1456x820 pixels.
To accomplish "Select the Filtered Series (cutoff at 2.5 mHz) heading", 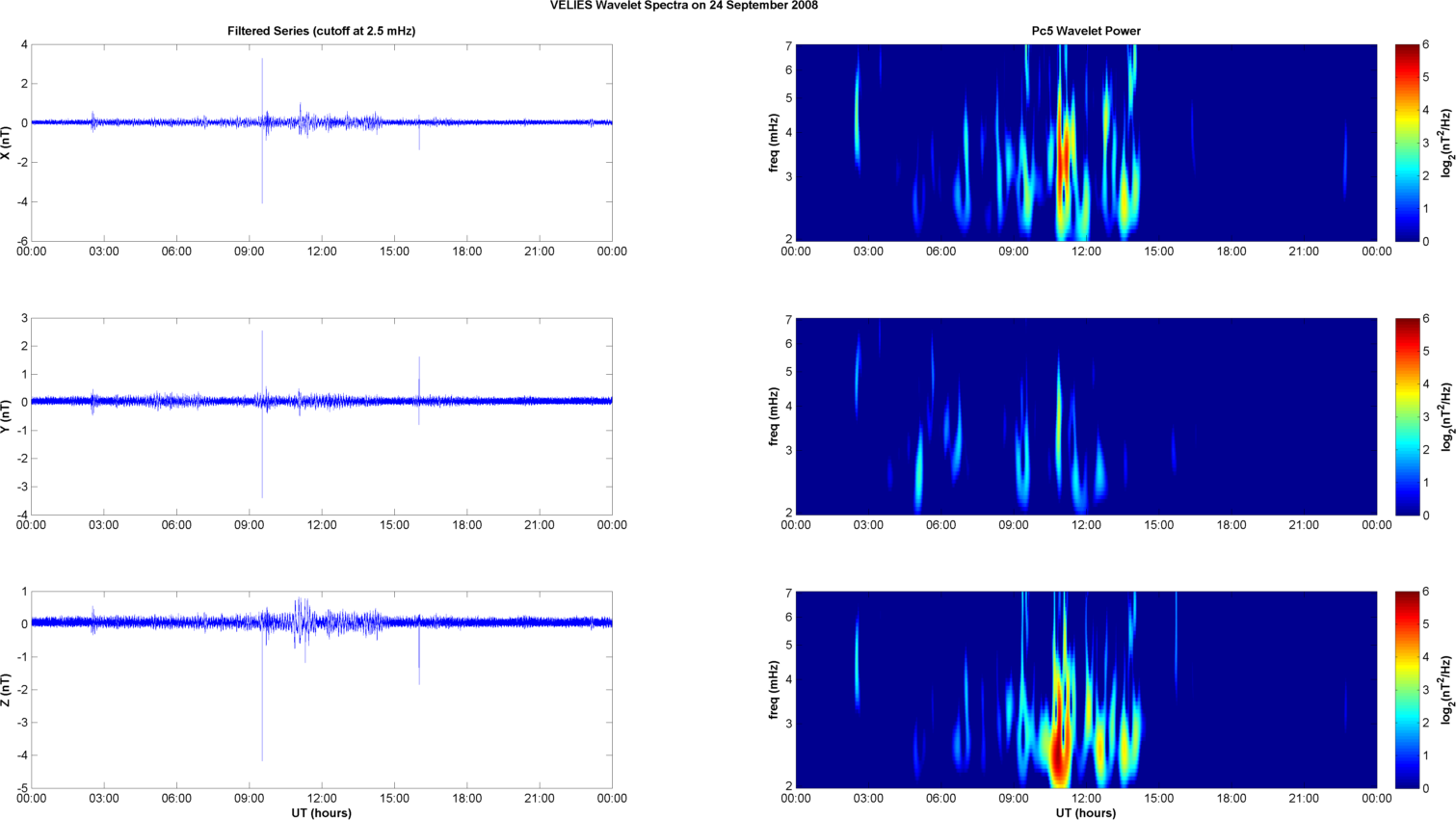I will pyautogui.click(x=321, y=31).
